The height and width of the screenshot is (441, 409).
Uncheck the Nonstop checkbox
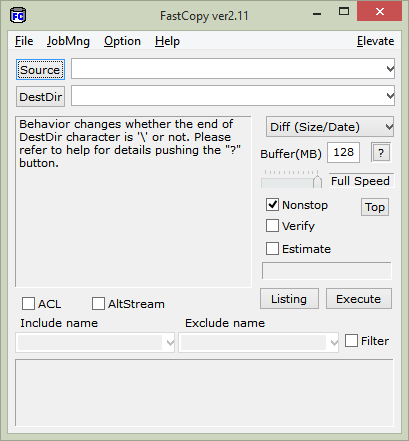pyautogui.click(x=272, y=205)
